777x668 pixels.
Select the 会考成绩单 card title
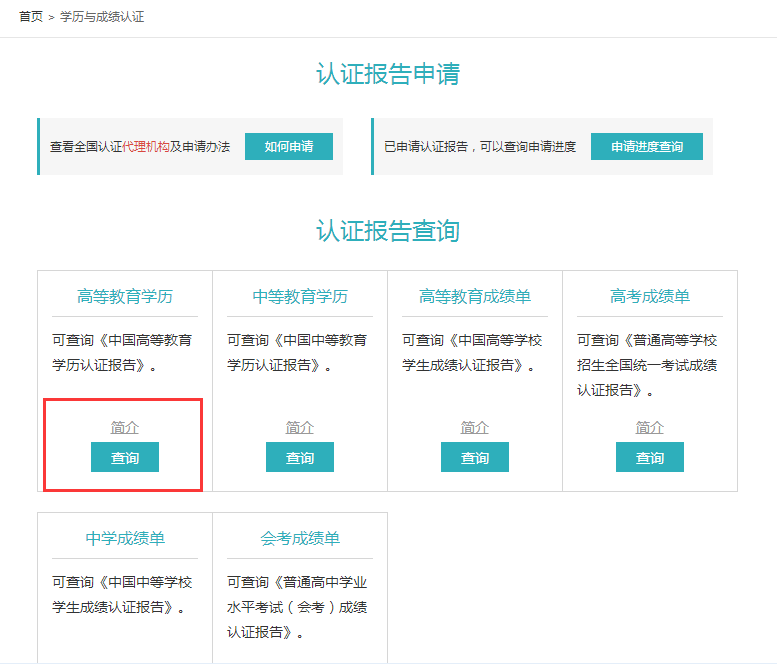click(x=300, y=538)
